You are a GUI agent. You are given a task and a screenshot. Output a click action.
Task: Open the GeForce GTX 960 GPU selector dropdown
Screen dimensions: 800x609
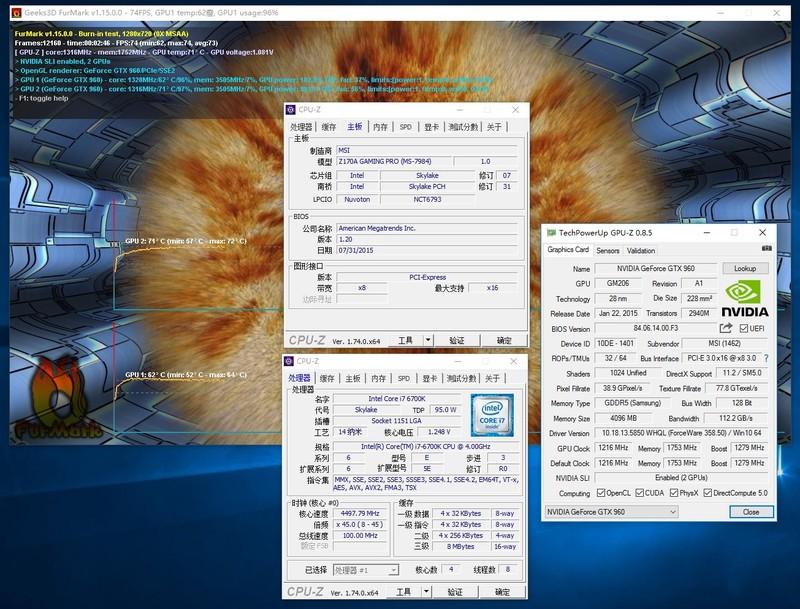pyautogui.click(x=611, y=512)
